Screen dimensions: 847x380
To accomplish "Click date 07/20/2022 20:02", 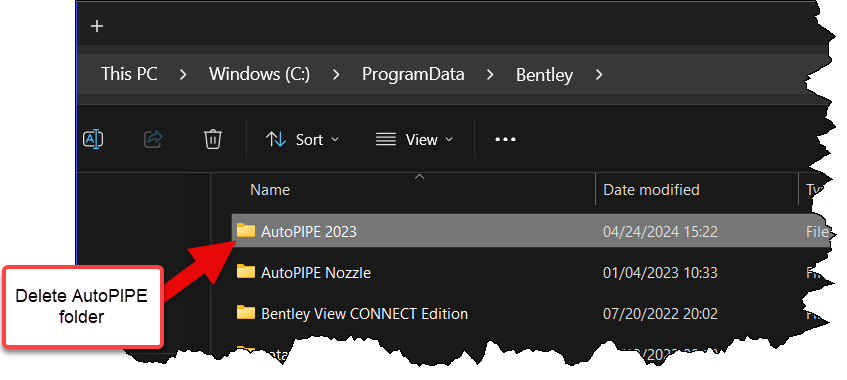I will coord(660,314).
